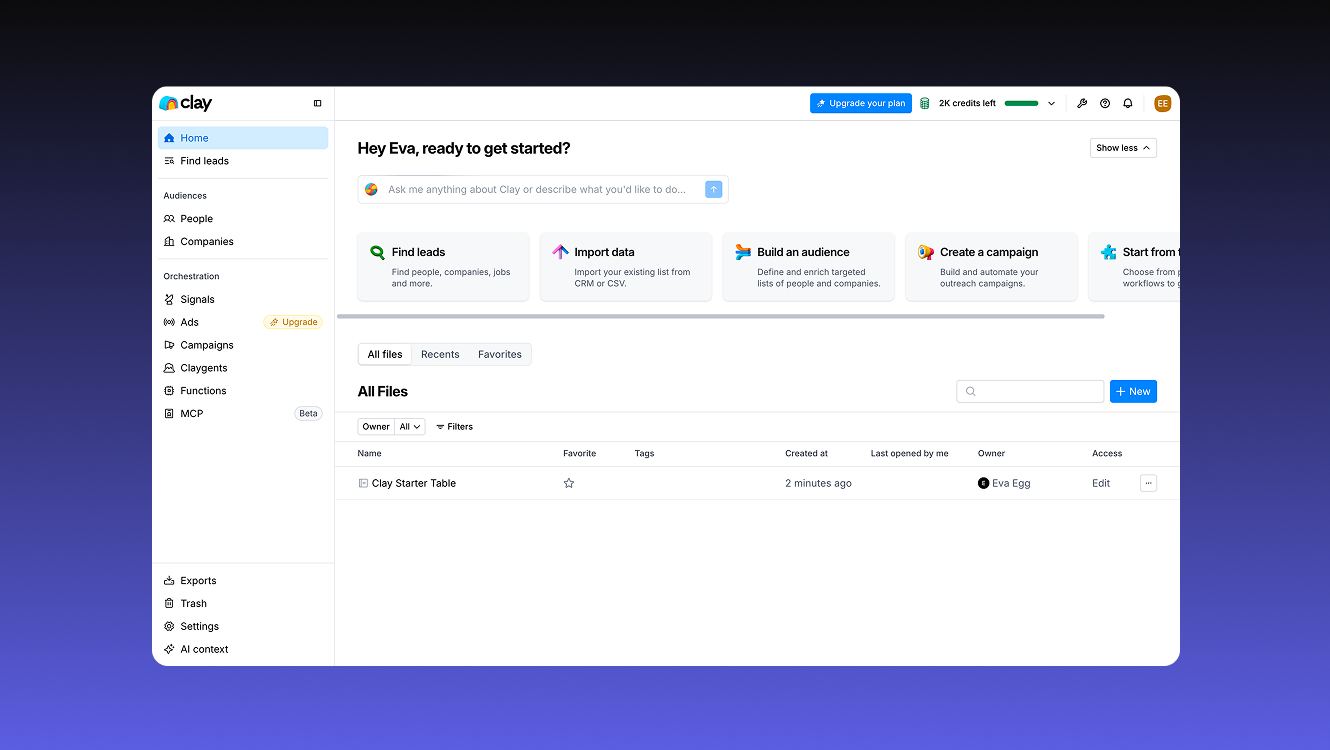
Task: Click the Edit access value
Action: click(x=1101, y=483)
